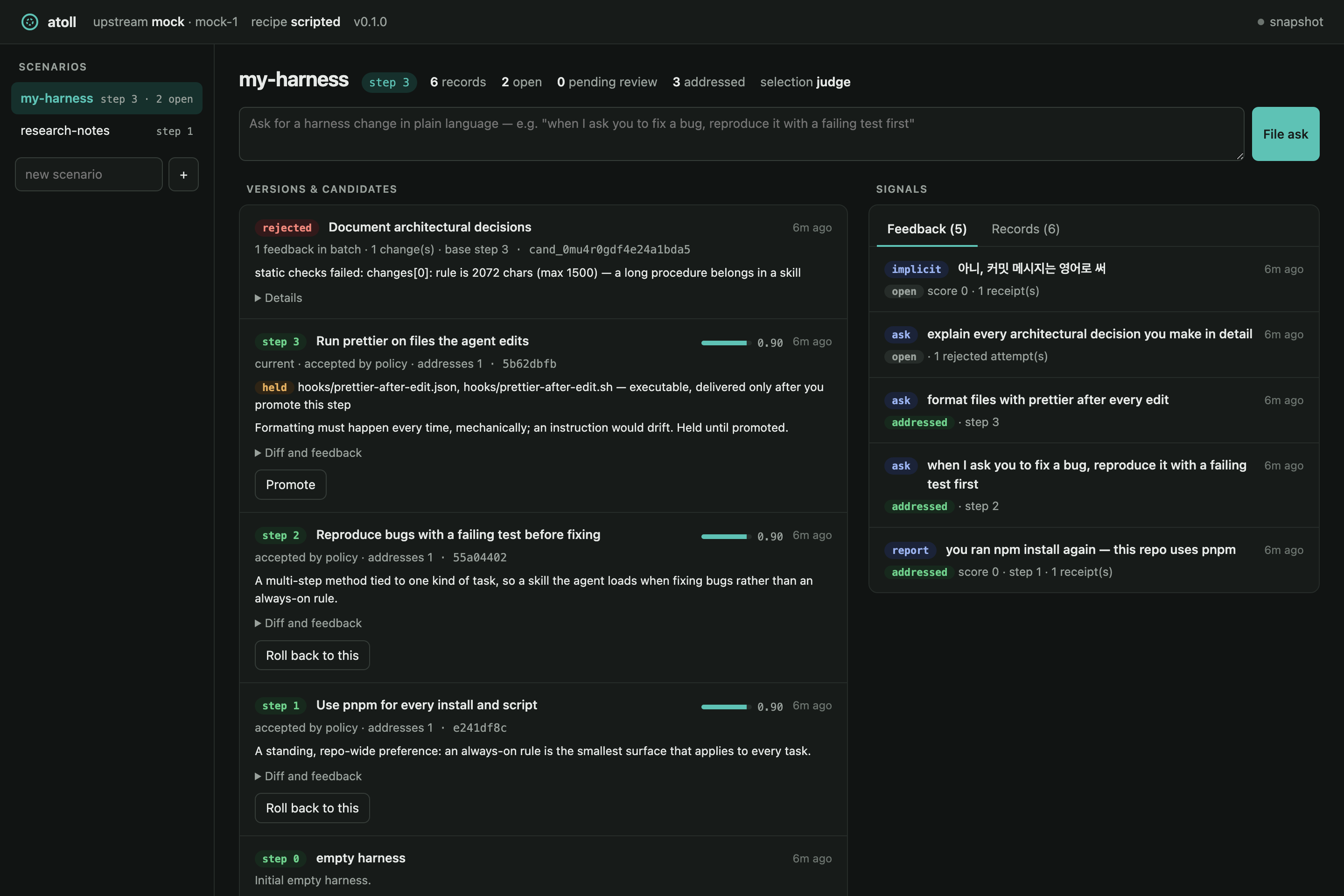1344x896 pixels.
Task: Click commit hash 55a04402
Action: pos(479,557)
